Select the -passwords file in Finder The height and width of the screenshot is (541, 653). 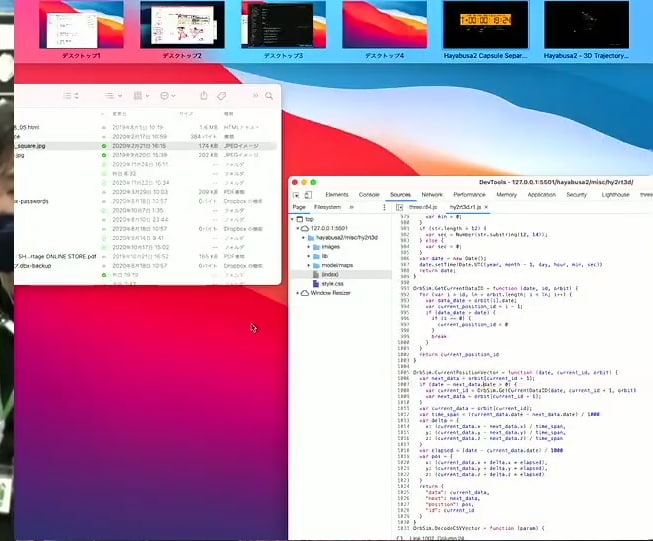pos(31,201)
